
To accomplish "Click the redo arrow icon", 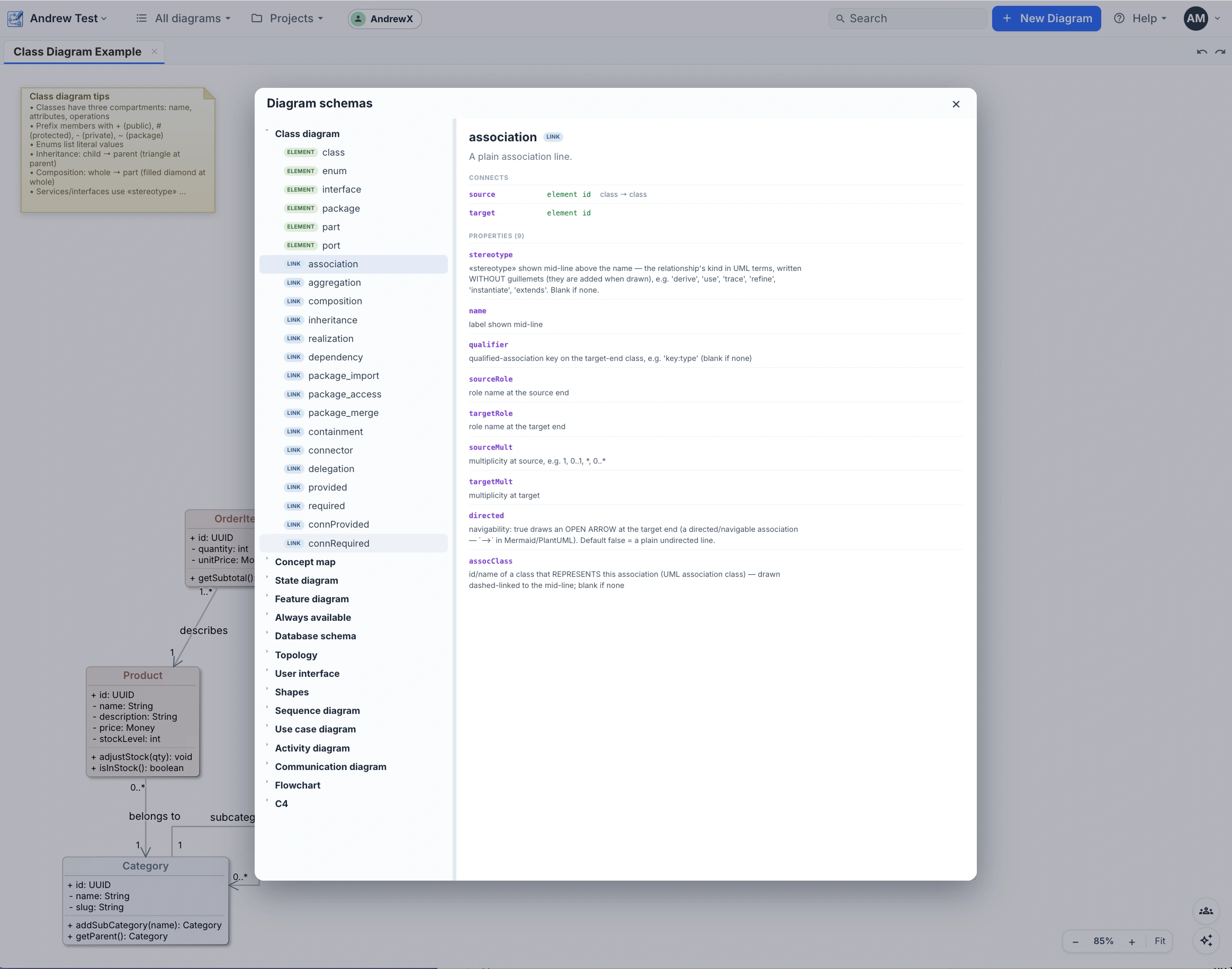I will tap(1219, 52).
